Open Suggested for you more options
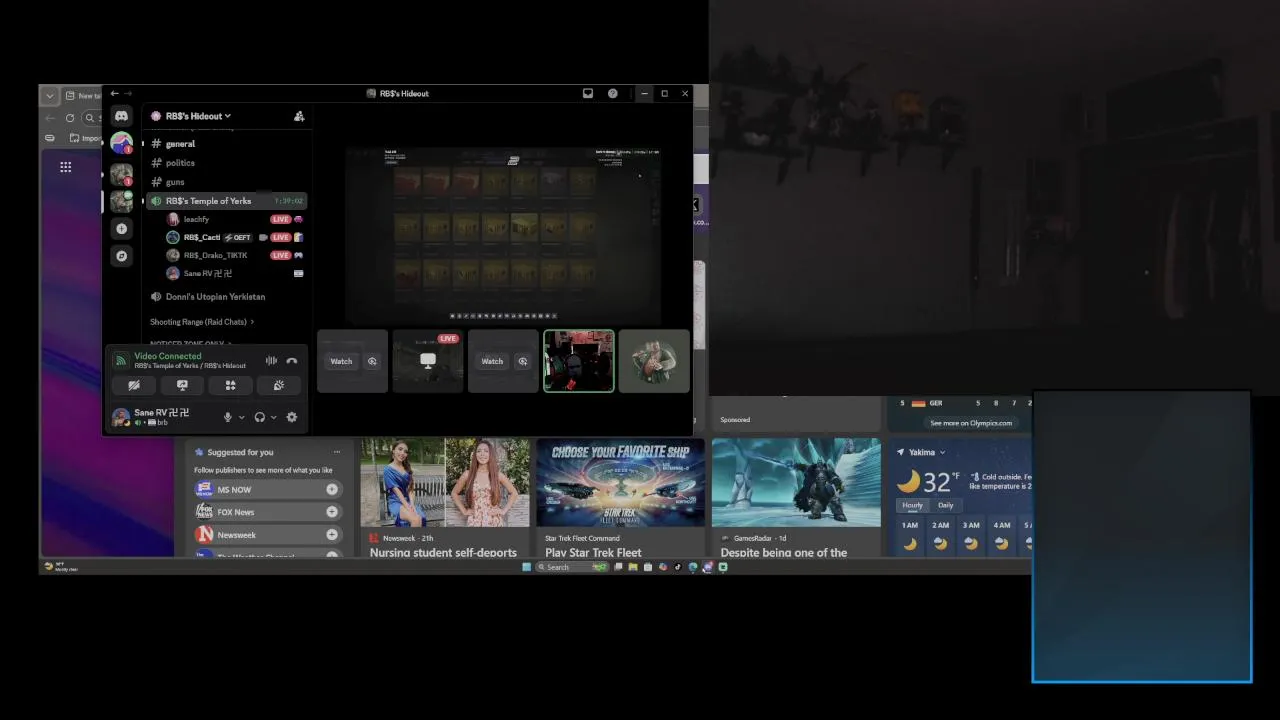 click(x=336, y=452)
